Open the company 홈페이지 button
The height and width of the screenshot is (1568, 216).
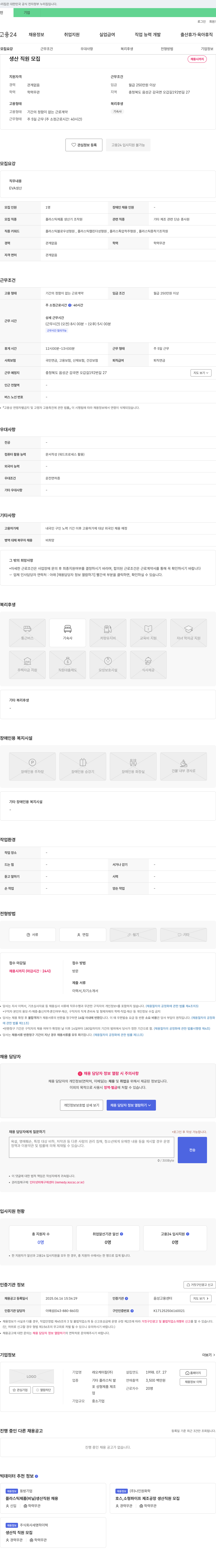coord(193,1373)
